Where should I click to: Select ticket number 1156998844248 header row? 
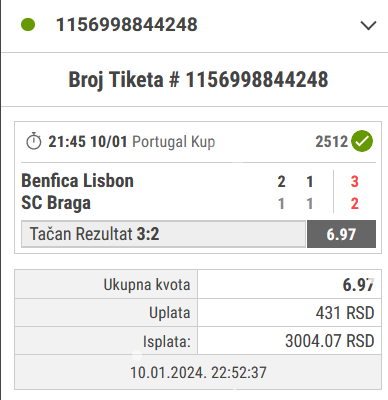pos(195,25)
